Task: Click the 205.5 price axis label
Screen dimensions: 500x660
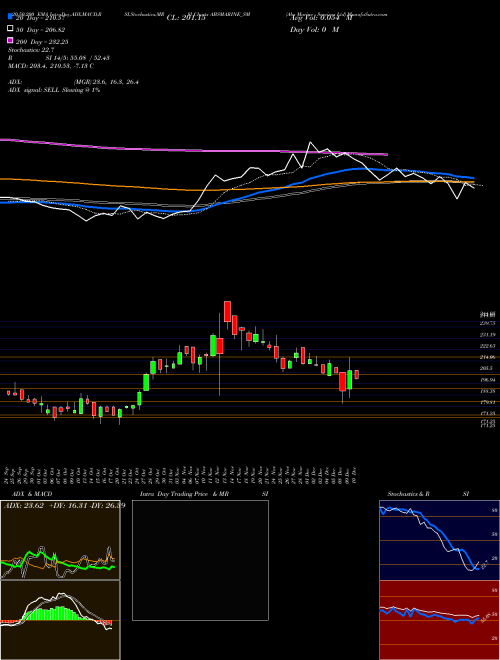Action: click(488, 368)
